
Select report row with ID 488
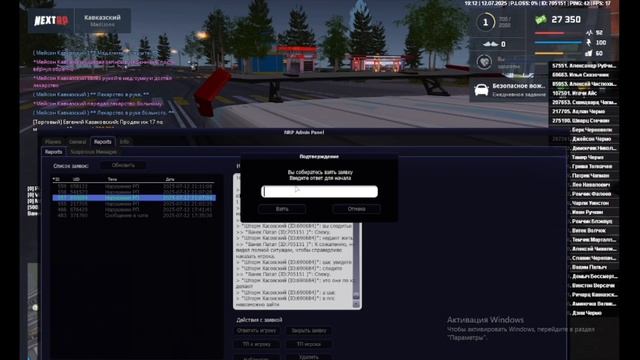pyautogui.click(x=134, y=209)
